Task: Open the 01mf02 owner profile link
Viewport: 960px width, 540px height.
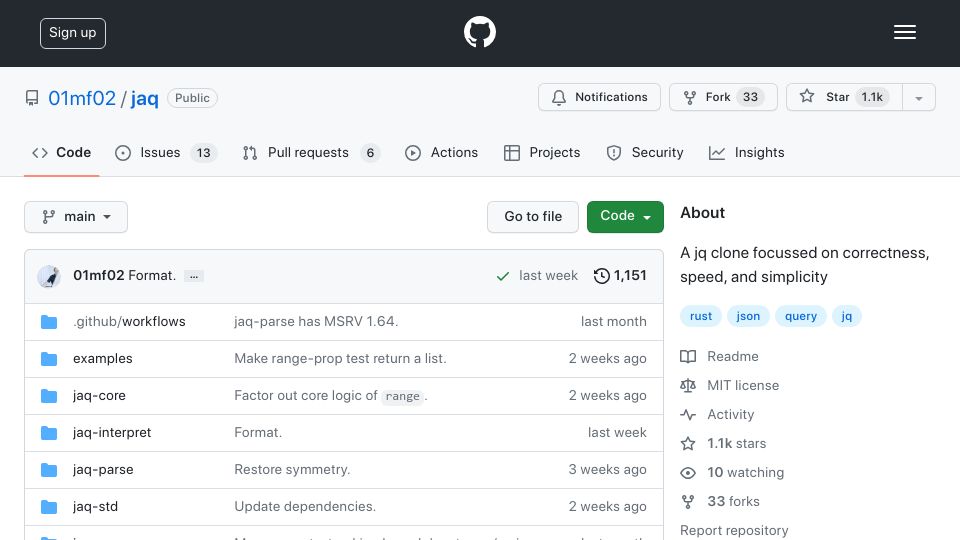Action: pos(82,98)
